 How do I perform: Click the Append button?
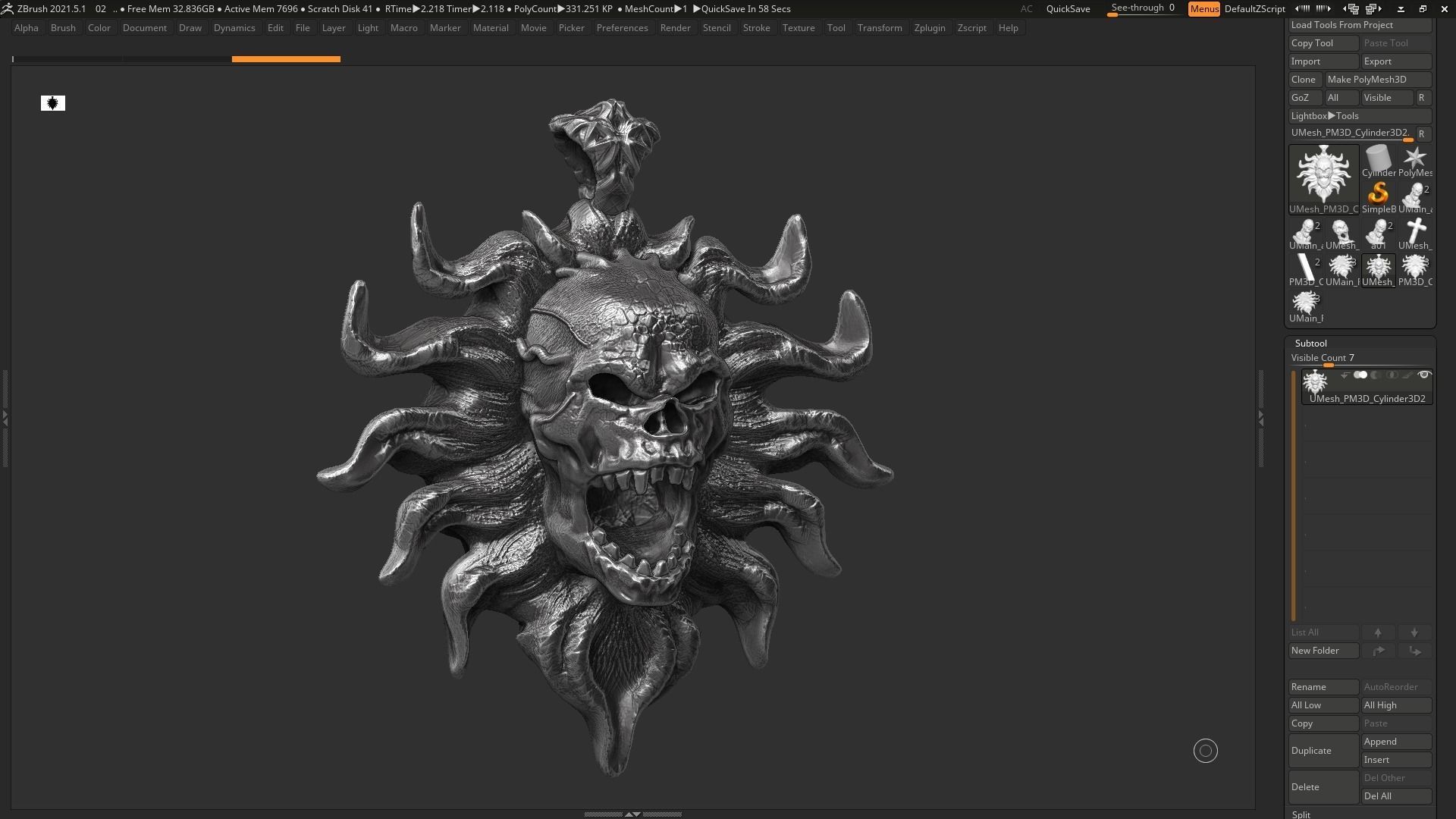coord(1396,742)
